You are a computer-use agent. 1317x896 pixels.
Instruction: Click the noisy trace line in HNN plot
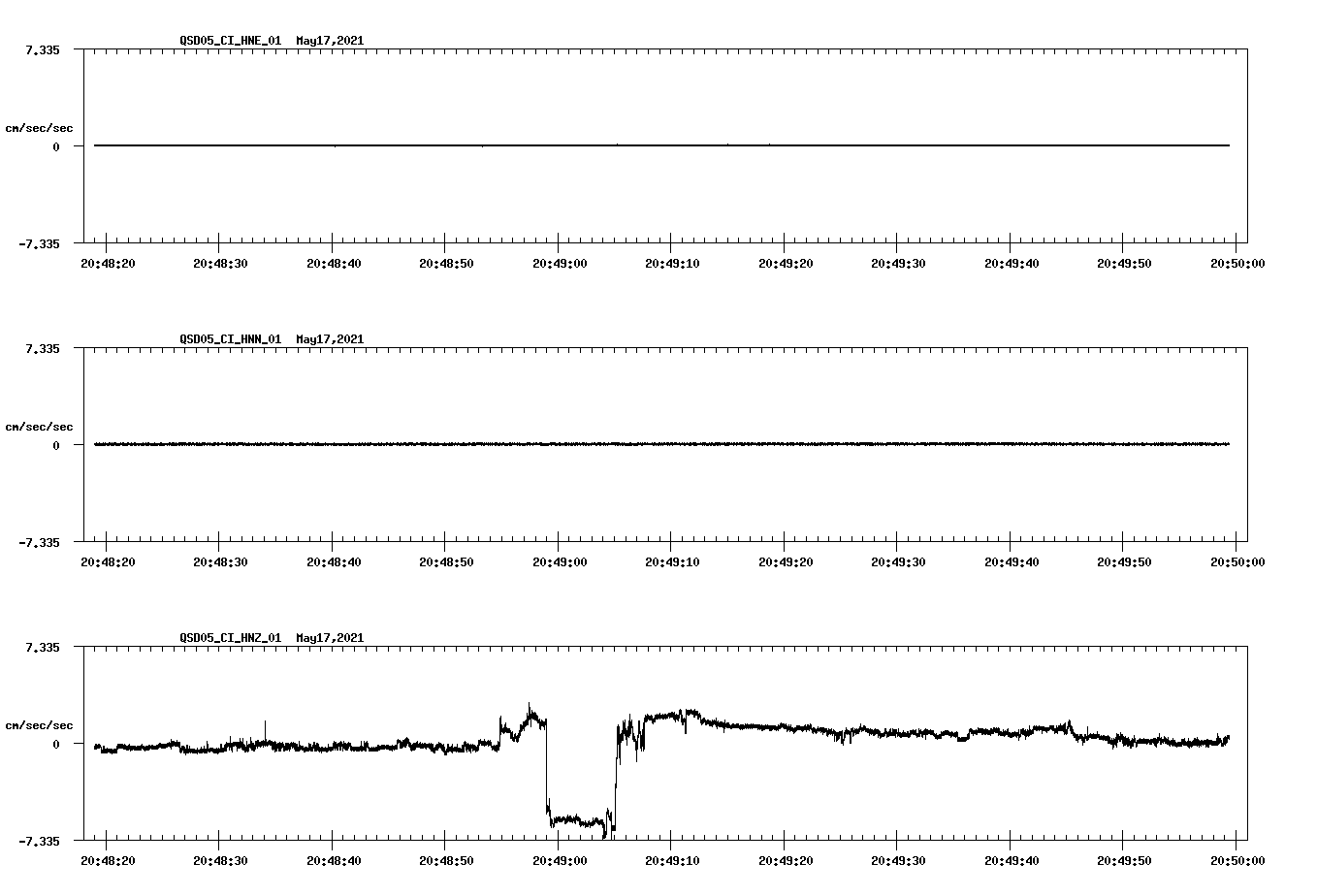(661, 444)
